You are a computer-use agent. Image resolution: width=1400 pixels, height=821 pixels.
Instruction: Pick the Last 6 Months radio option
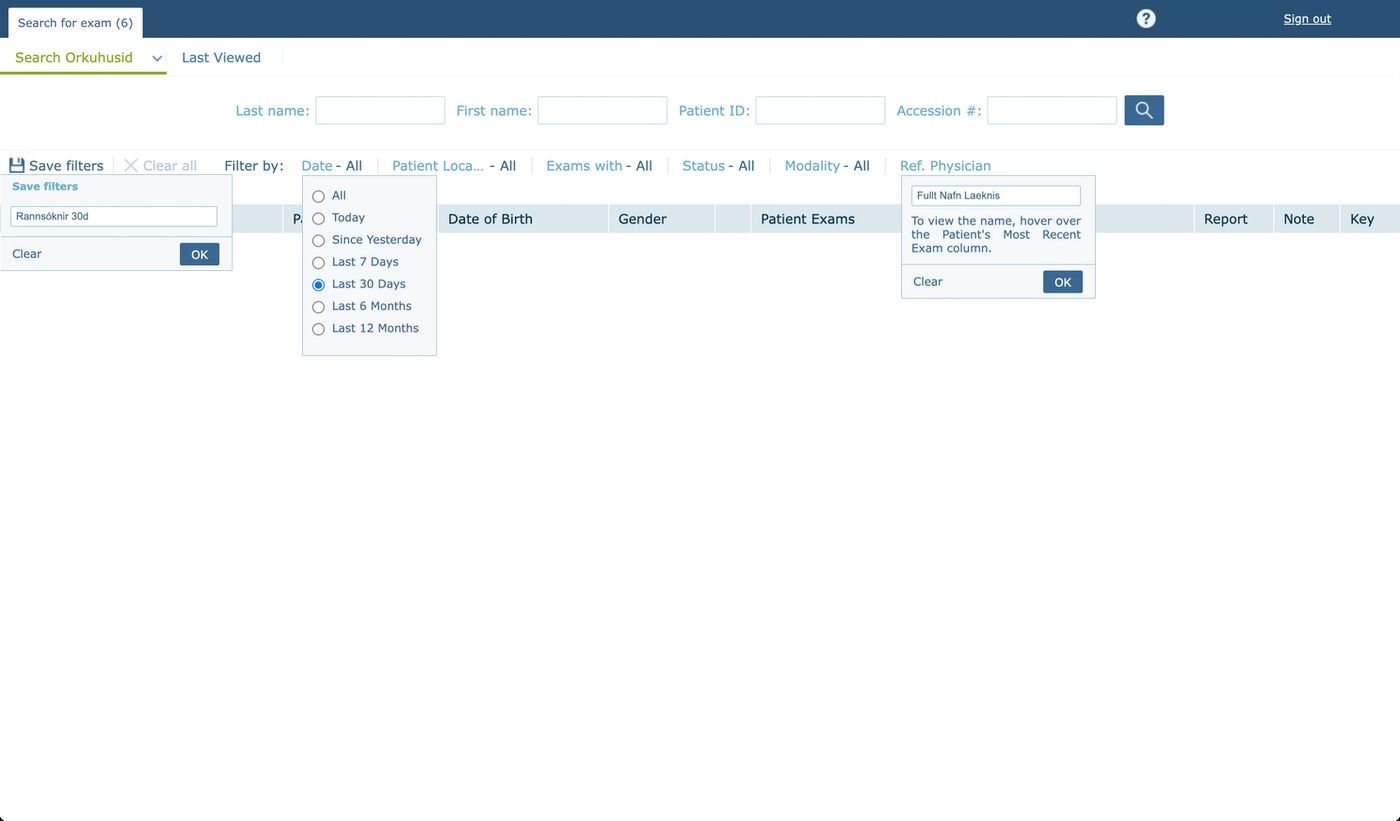[318, 307]
